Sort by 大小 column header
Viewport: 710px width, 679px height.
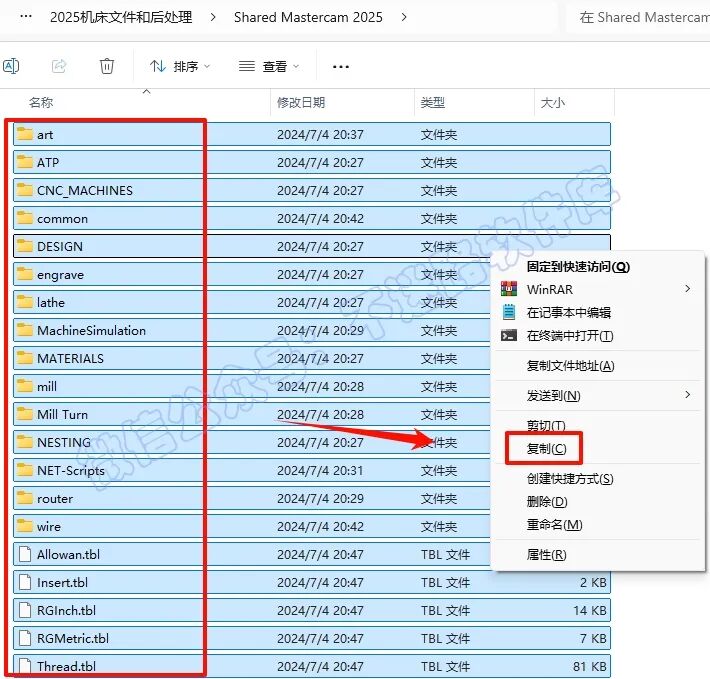tap(552, 102)
